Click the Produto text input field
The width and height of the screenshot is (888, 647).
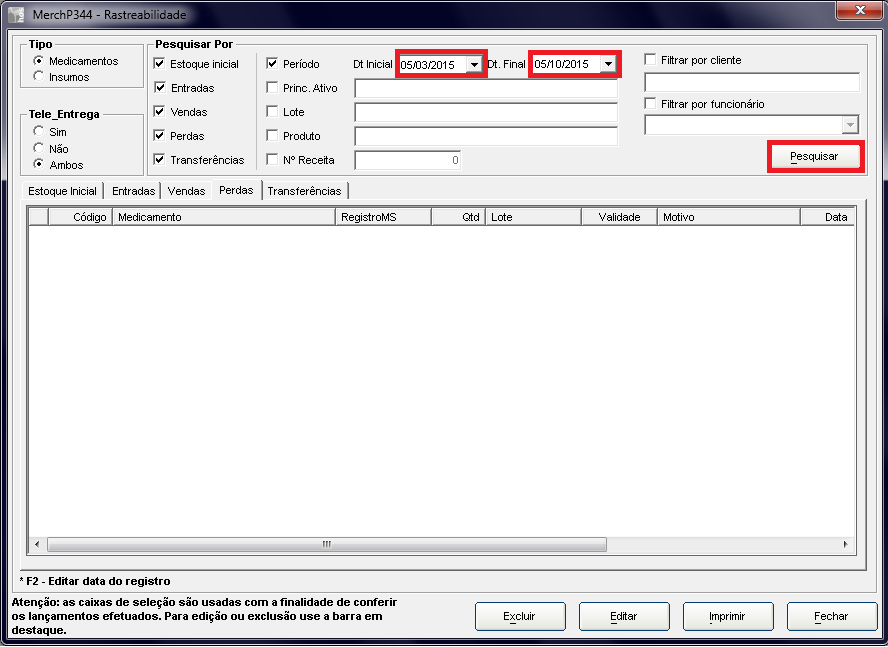(x=486, y=136)
